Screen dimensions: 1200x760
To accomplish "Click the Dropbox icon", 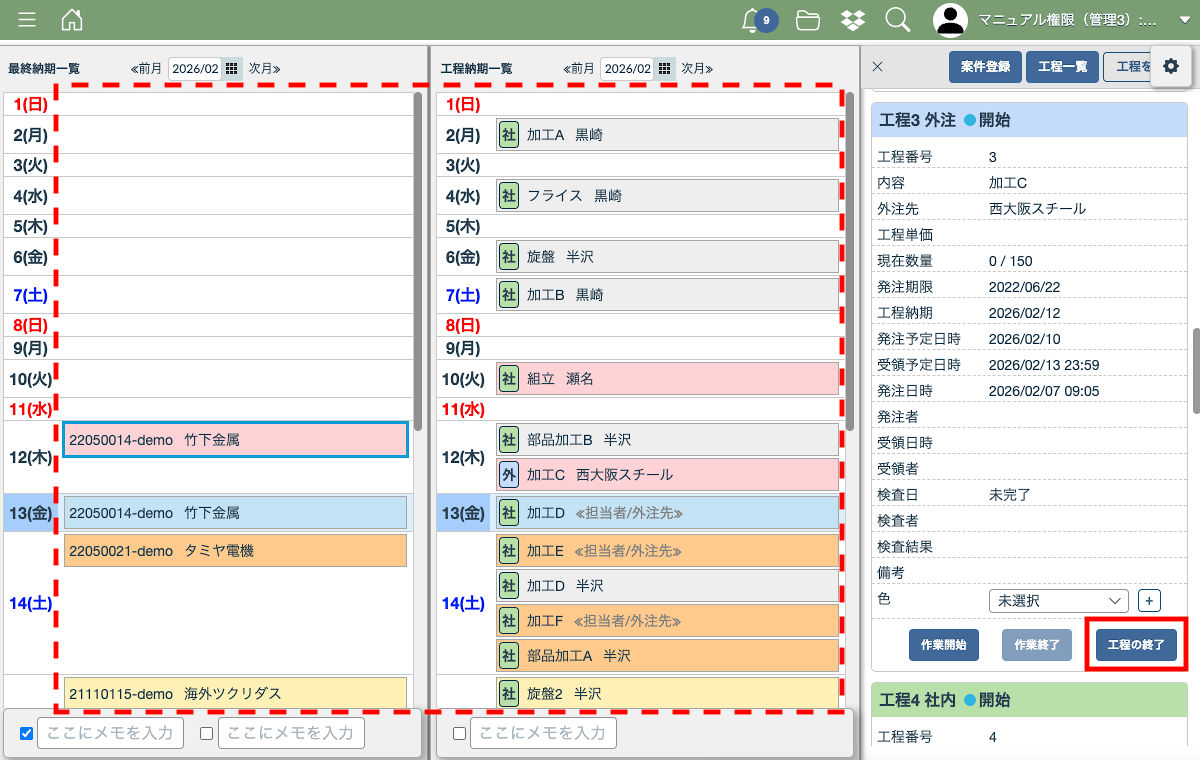I will 853,20.
